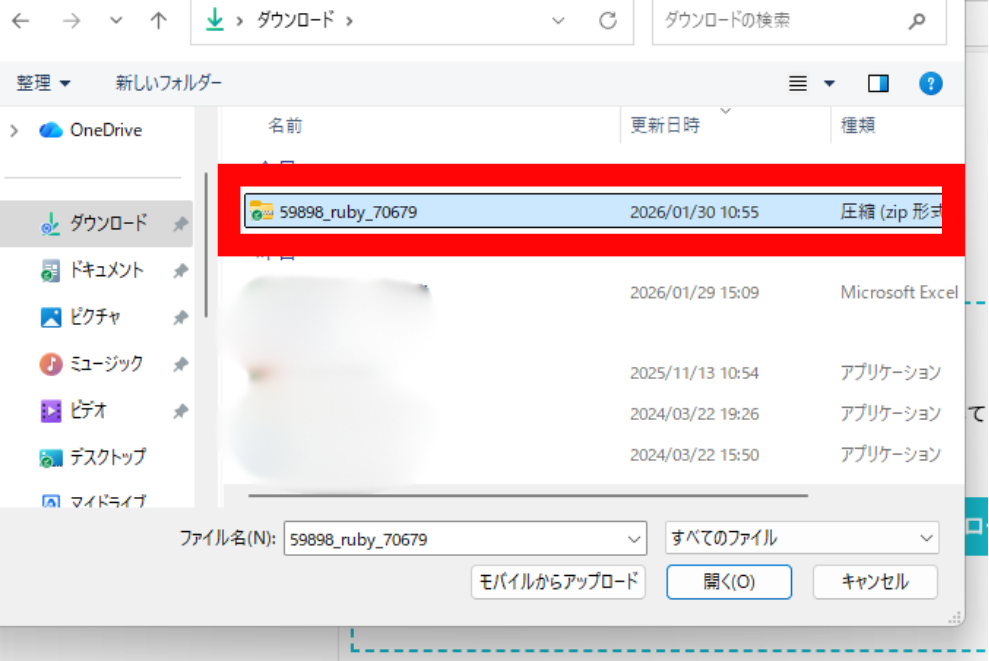Click the horizontal scrollbar in file list
Image resolution: width=989 pixels, height=661 pixels.
(528, 493)
